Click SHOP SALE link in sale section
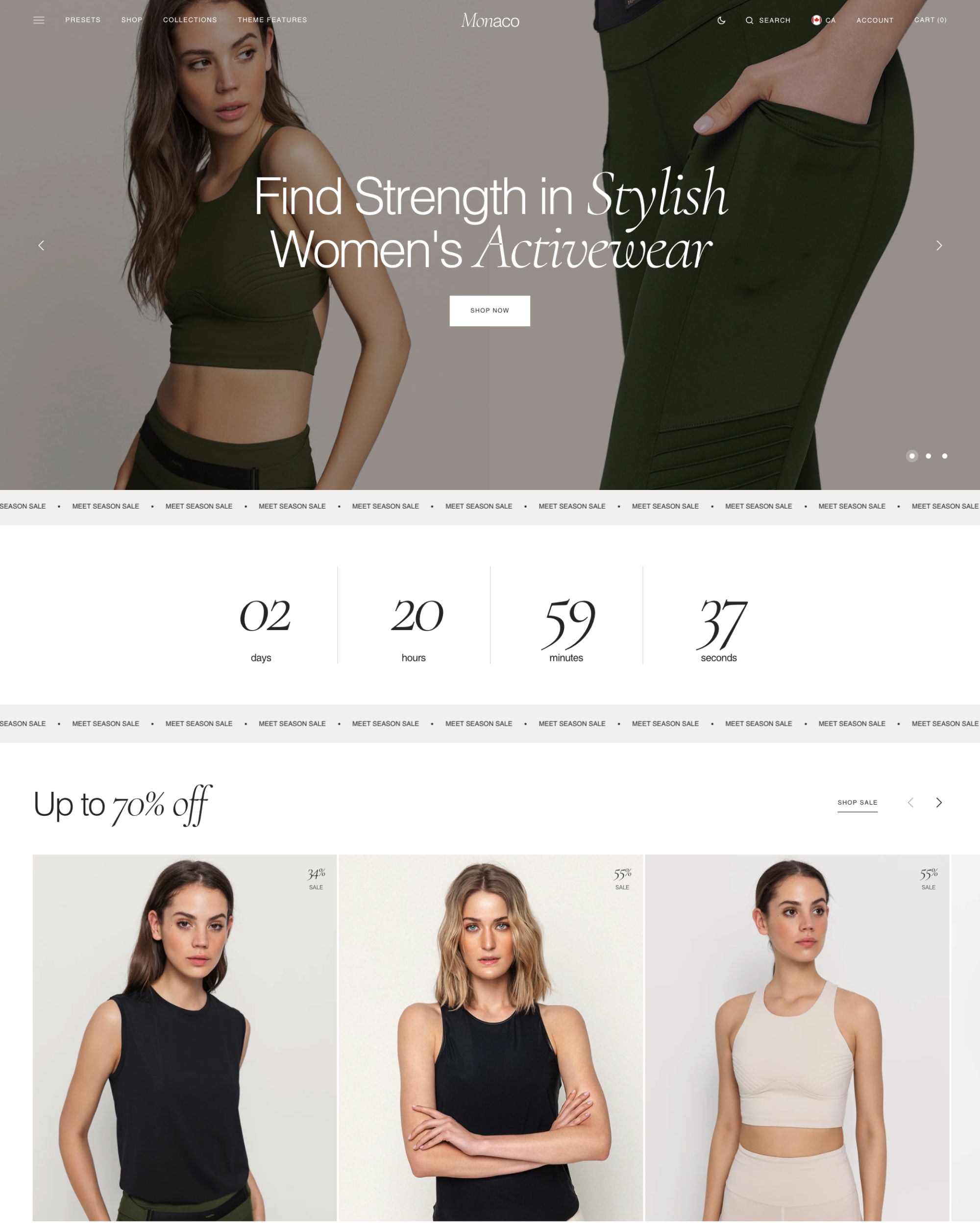Viewport: 980px width, 1223px height. coord(857,802)
